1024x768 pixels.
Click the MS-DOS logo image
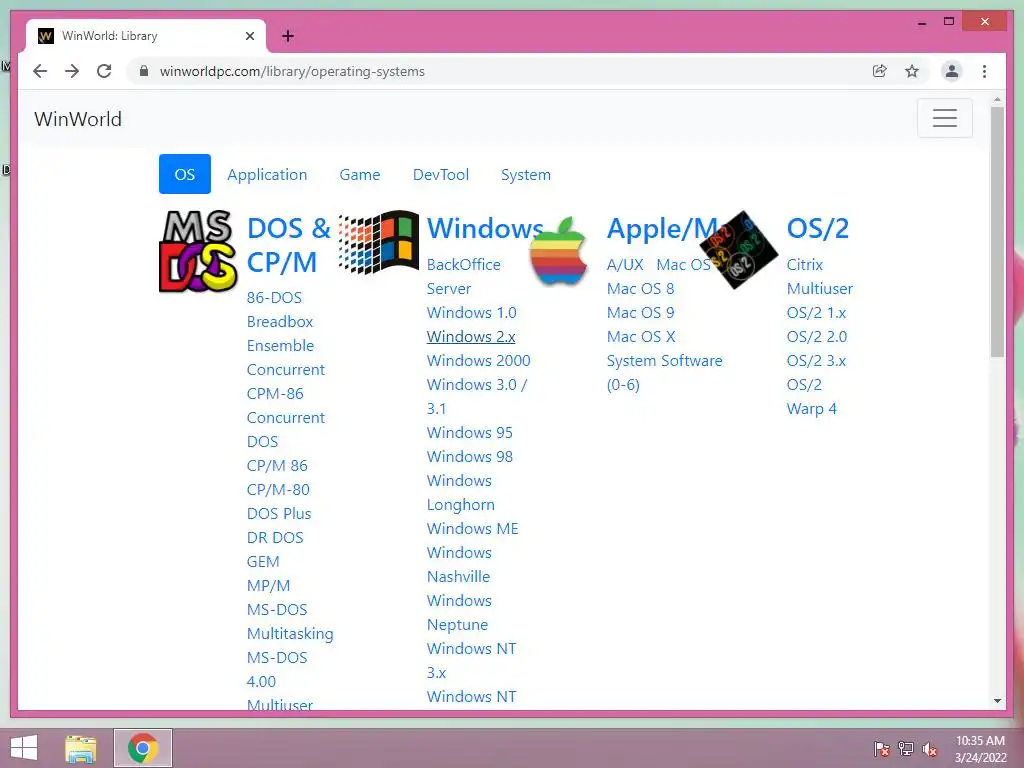click(198, 251)
